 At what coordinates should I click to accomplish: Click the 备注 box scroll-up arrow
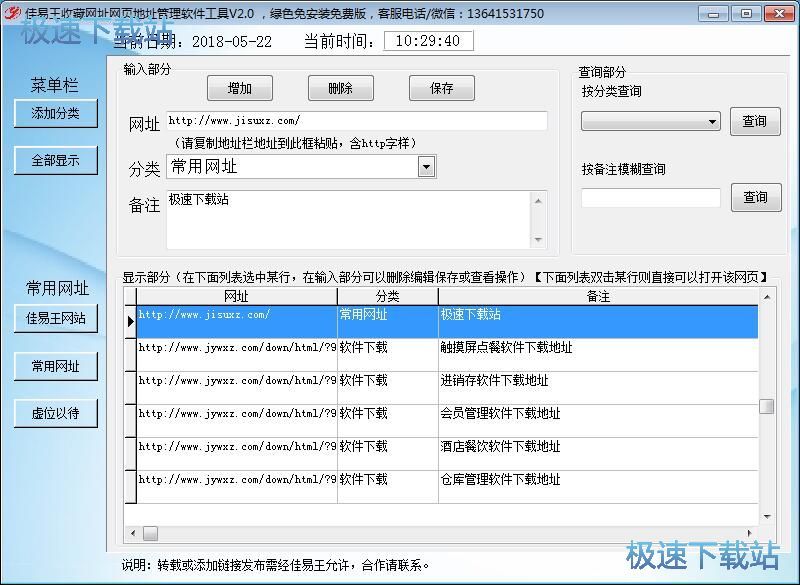click(538, 201)
